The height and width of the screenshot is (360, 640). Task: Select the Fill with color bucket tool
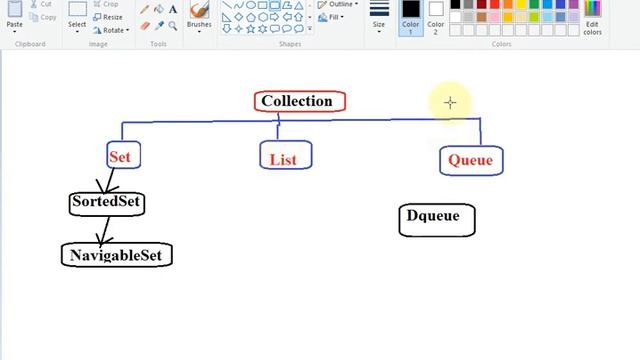pos(159,9)
